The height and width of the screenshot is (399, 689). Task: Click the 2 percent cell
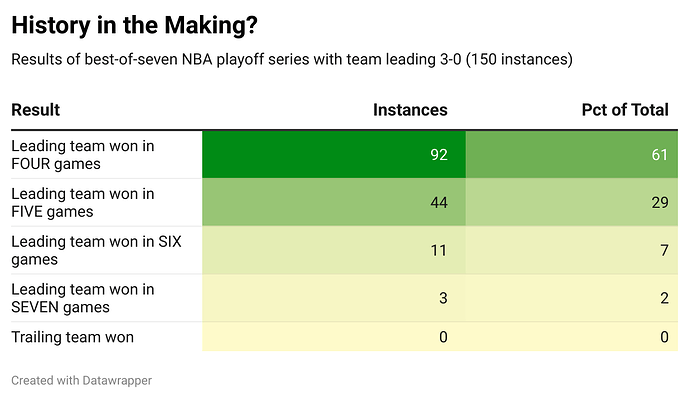[x=572, y=298]
